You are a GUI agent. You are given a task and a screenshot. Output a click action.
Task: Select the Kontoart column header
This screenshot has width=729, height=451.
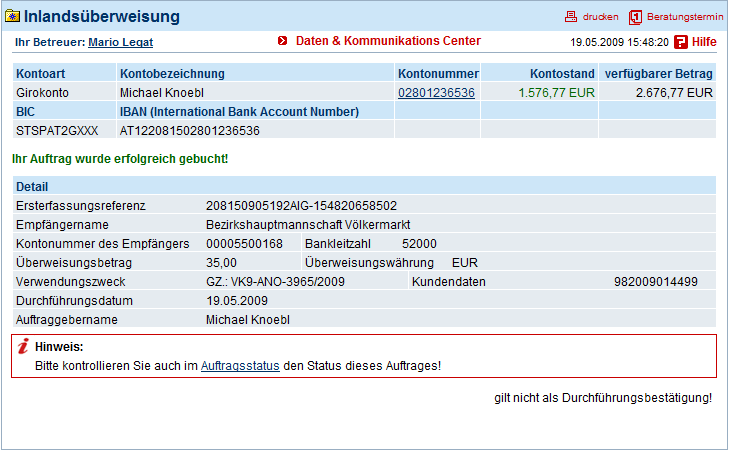[40, 73]
